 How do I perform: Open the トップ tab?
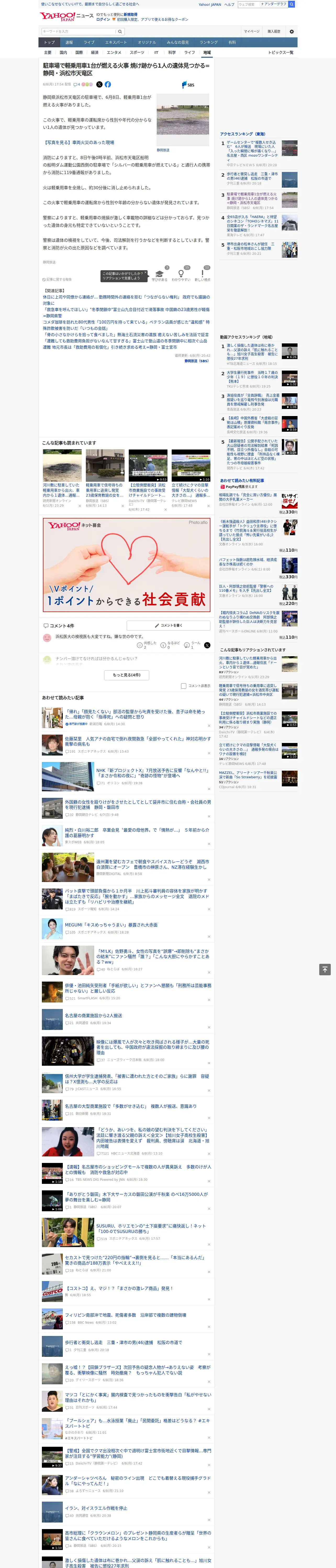click(49, 43)
